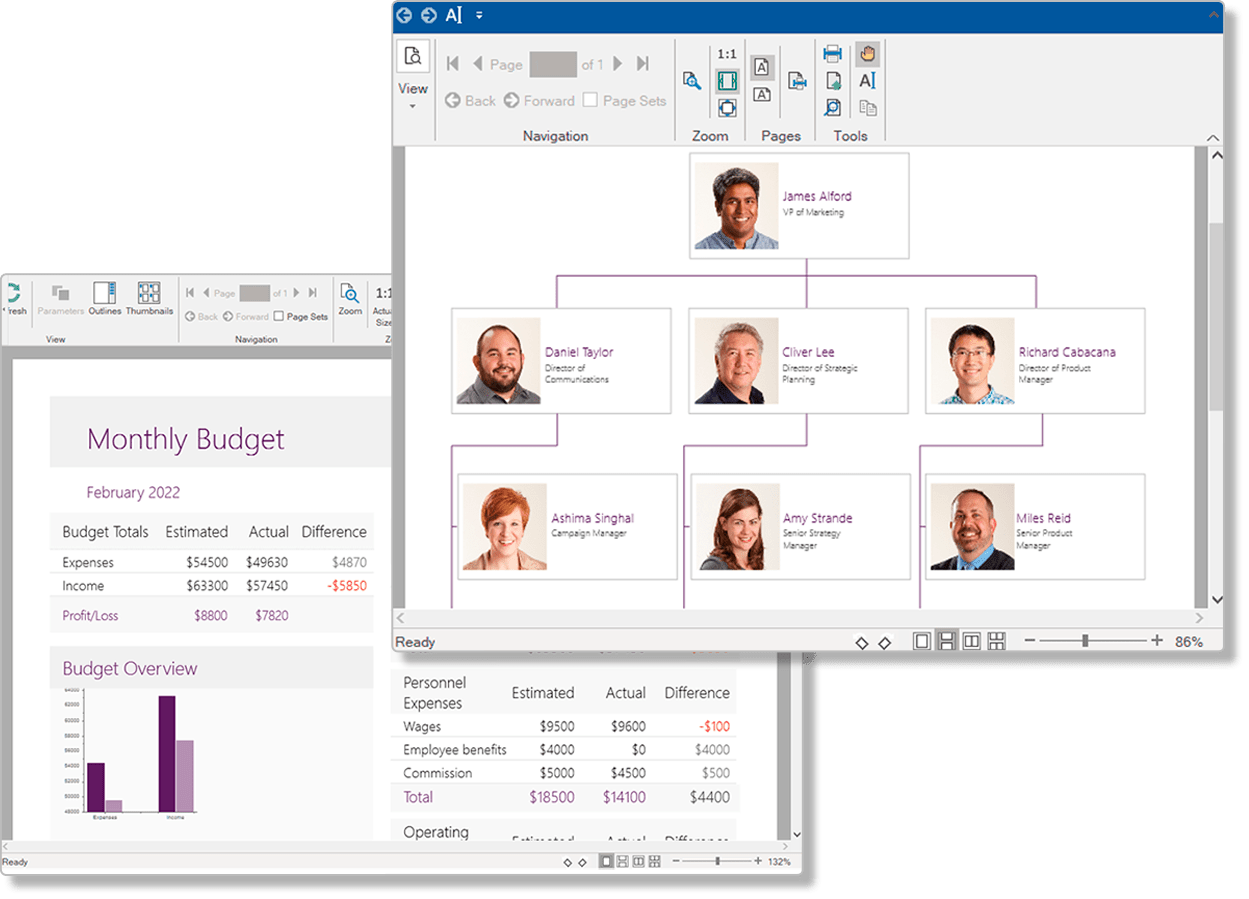The image size is (1249, 899).
Task: Click the watermark diamond icon in the status bar
Action: [862, 641]
